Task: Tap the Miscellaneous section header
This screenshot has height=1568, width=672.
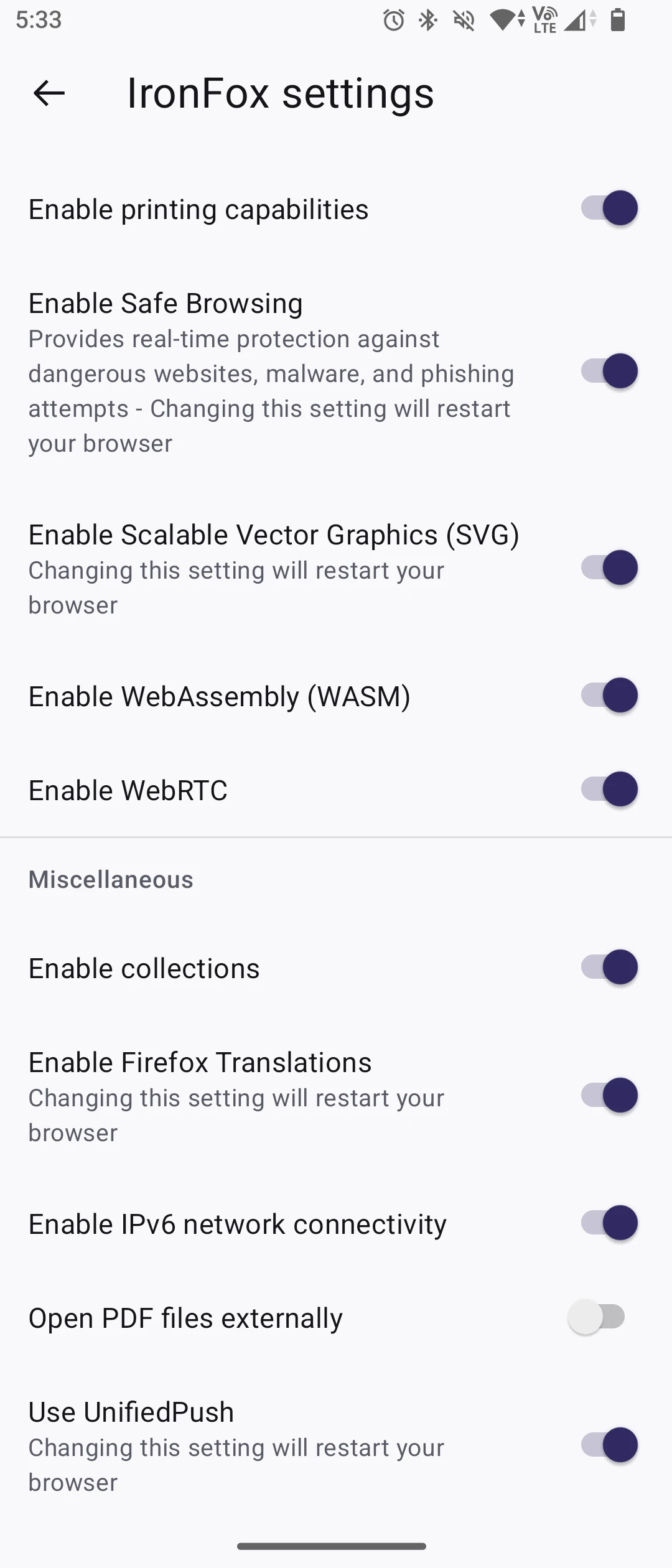Action: 111,880
